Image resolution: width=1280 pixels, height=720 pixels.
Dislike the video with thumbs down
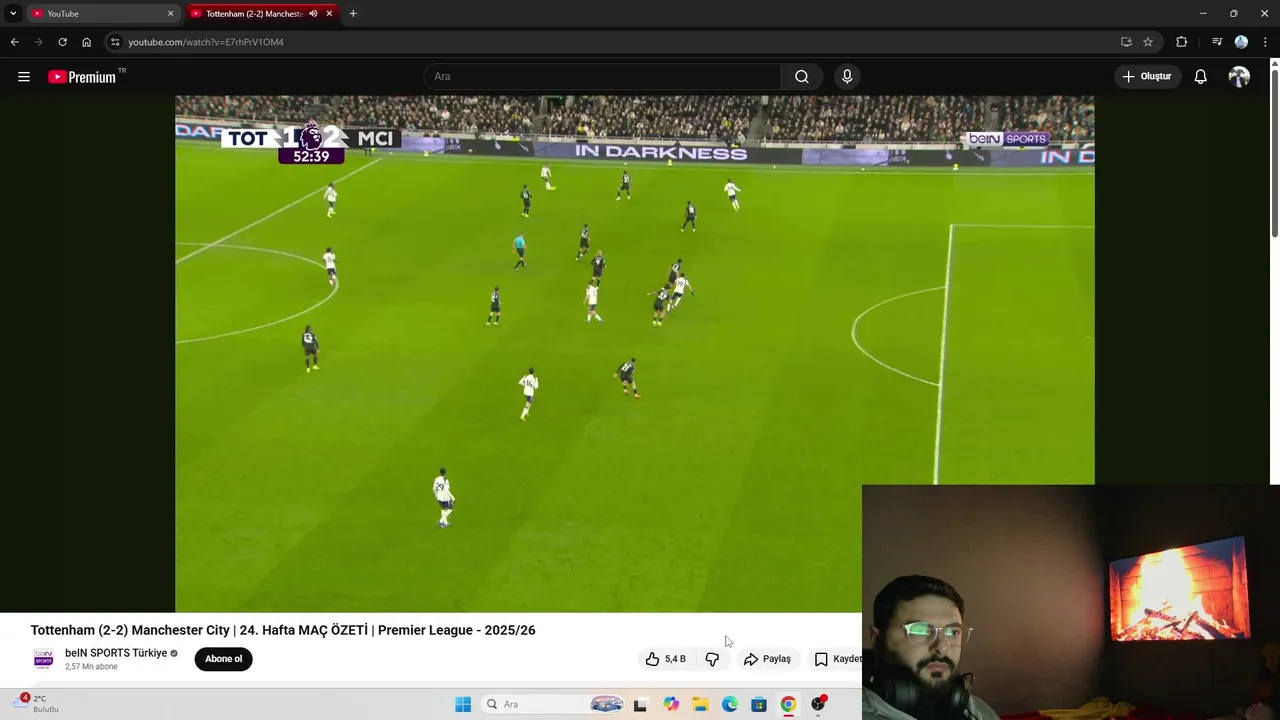[712, 659]
